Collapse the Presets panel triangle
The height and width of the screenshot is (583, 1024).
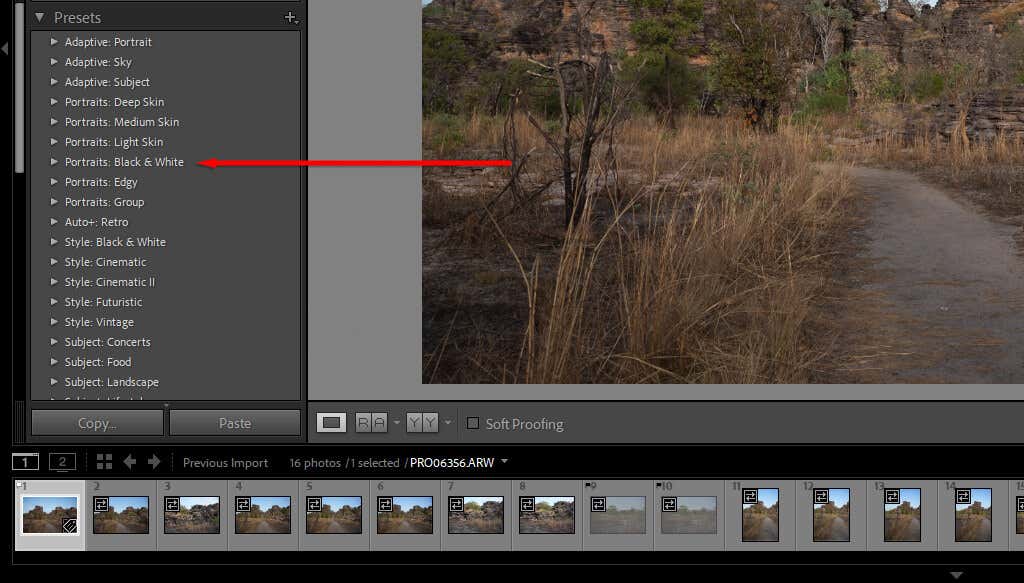coord(39,17)
